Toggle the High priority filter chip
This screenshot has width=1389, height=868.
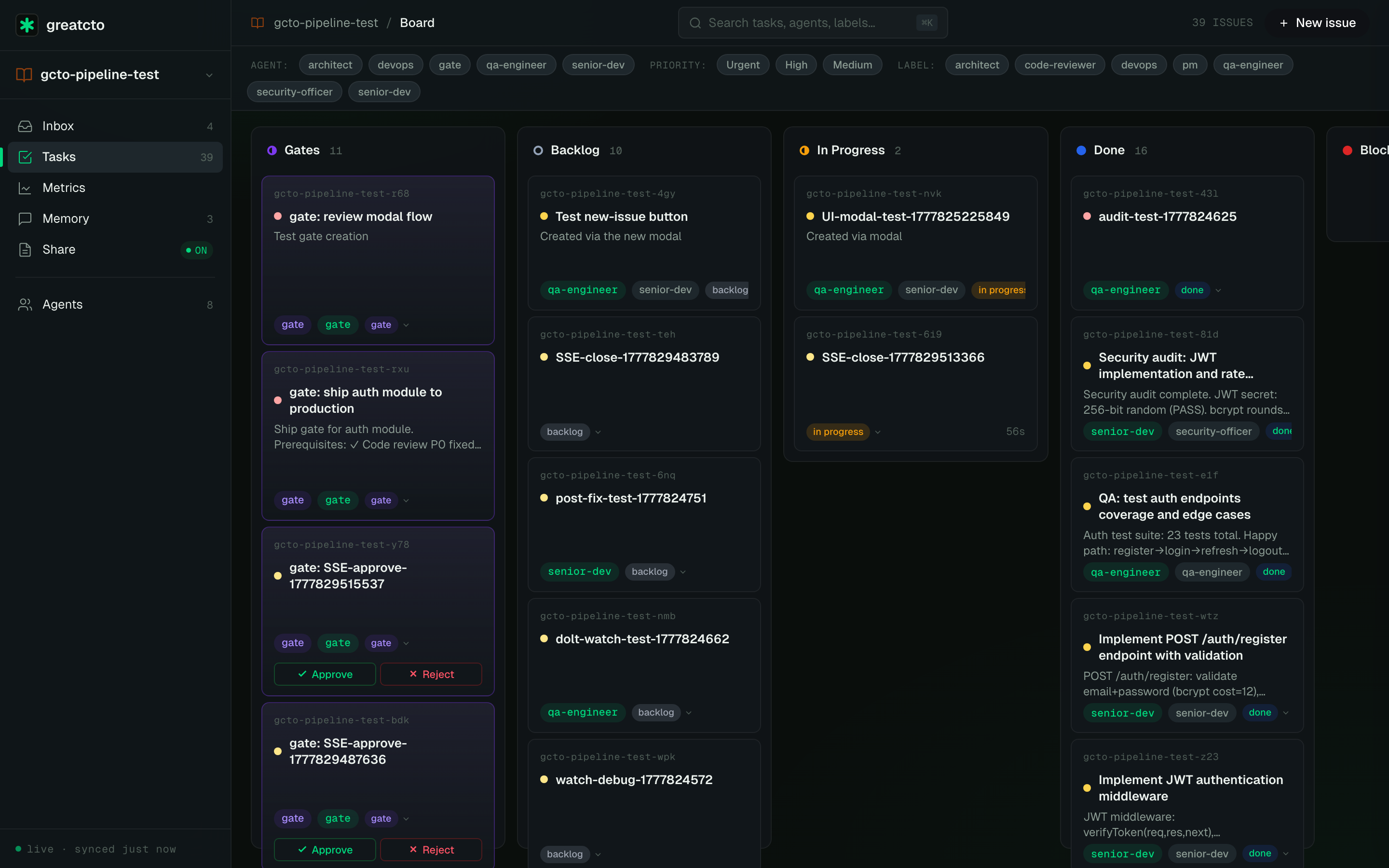796,65
